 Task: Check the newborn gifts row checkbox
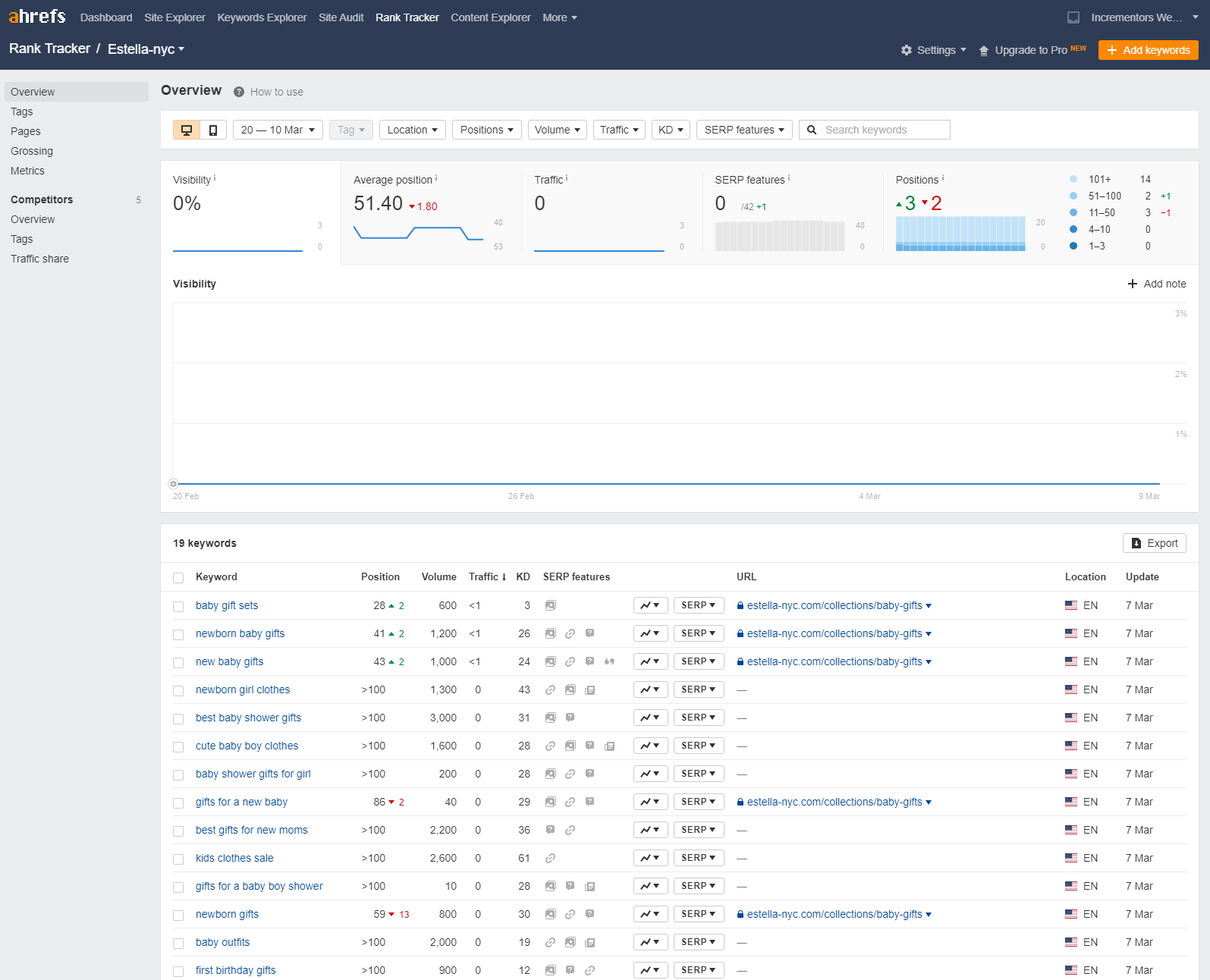pyautogui.click(x=178, y=916)
